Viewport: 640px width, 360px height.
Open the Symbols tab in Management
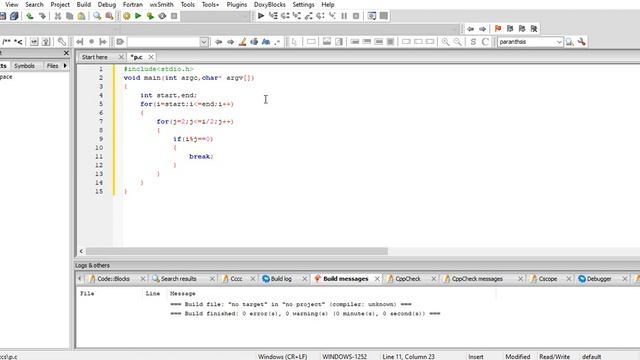tap(24, 66)
